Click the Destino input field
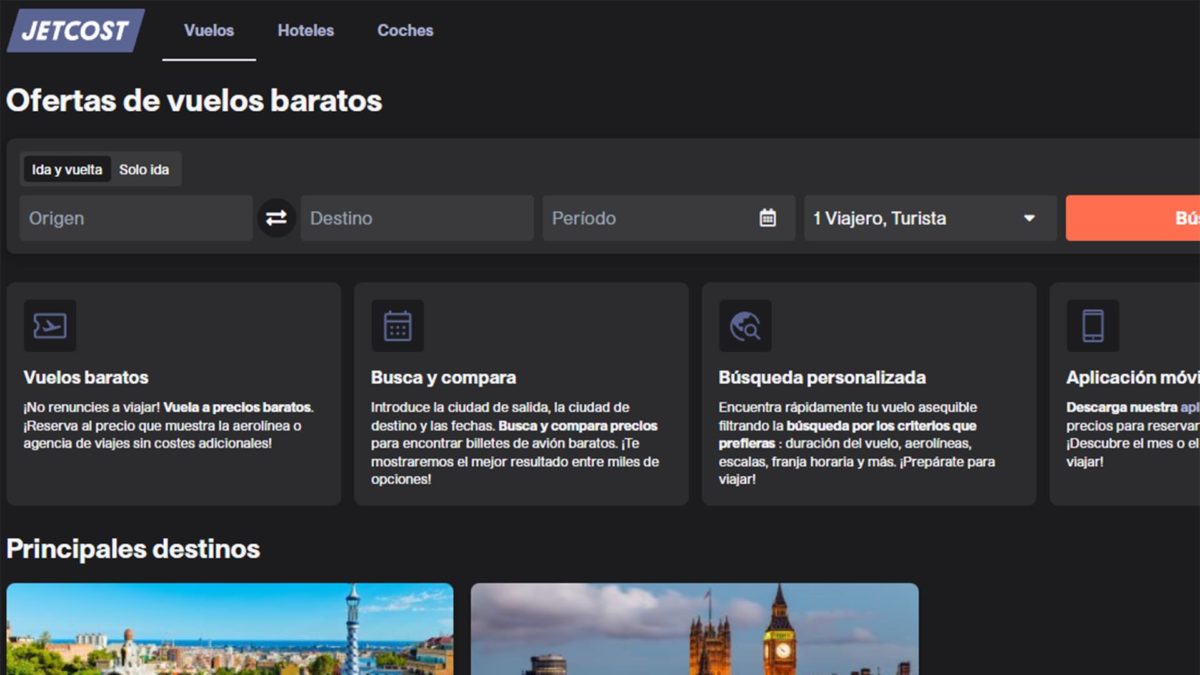 tap(417, 218)
